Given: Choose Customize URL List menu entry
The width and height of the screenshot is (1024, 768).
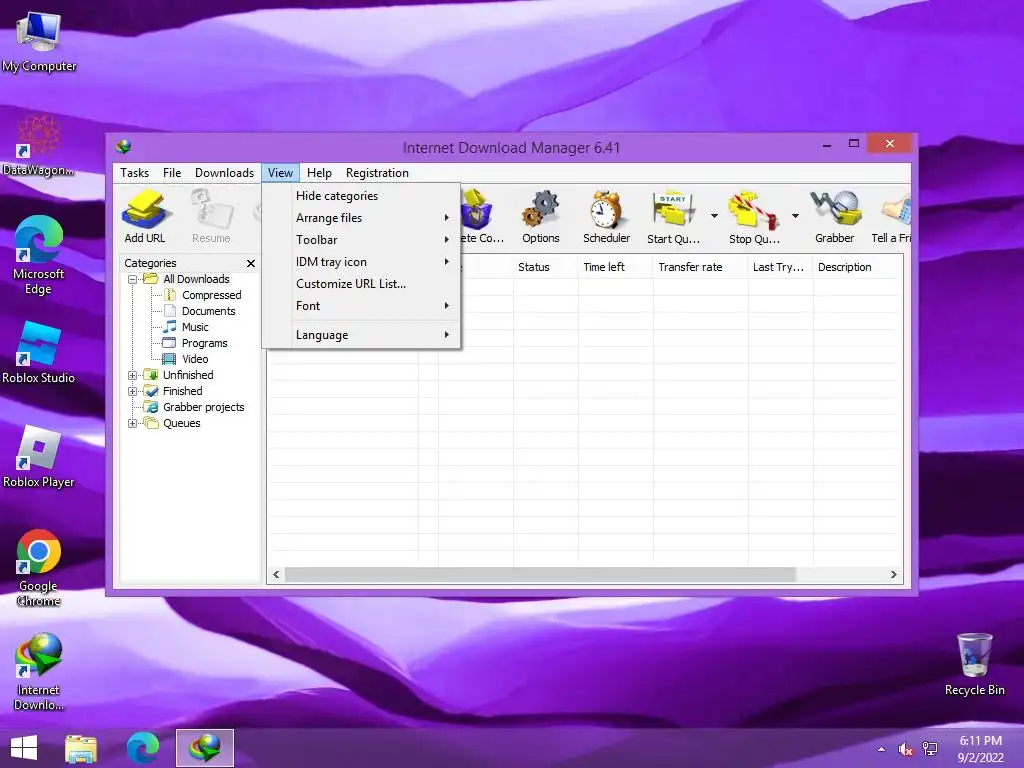Looking at the screenshot, I should [361, 284].
